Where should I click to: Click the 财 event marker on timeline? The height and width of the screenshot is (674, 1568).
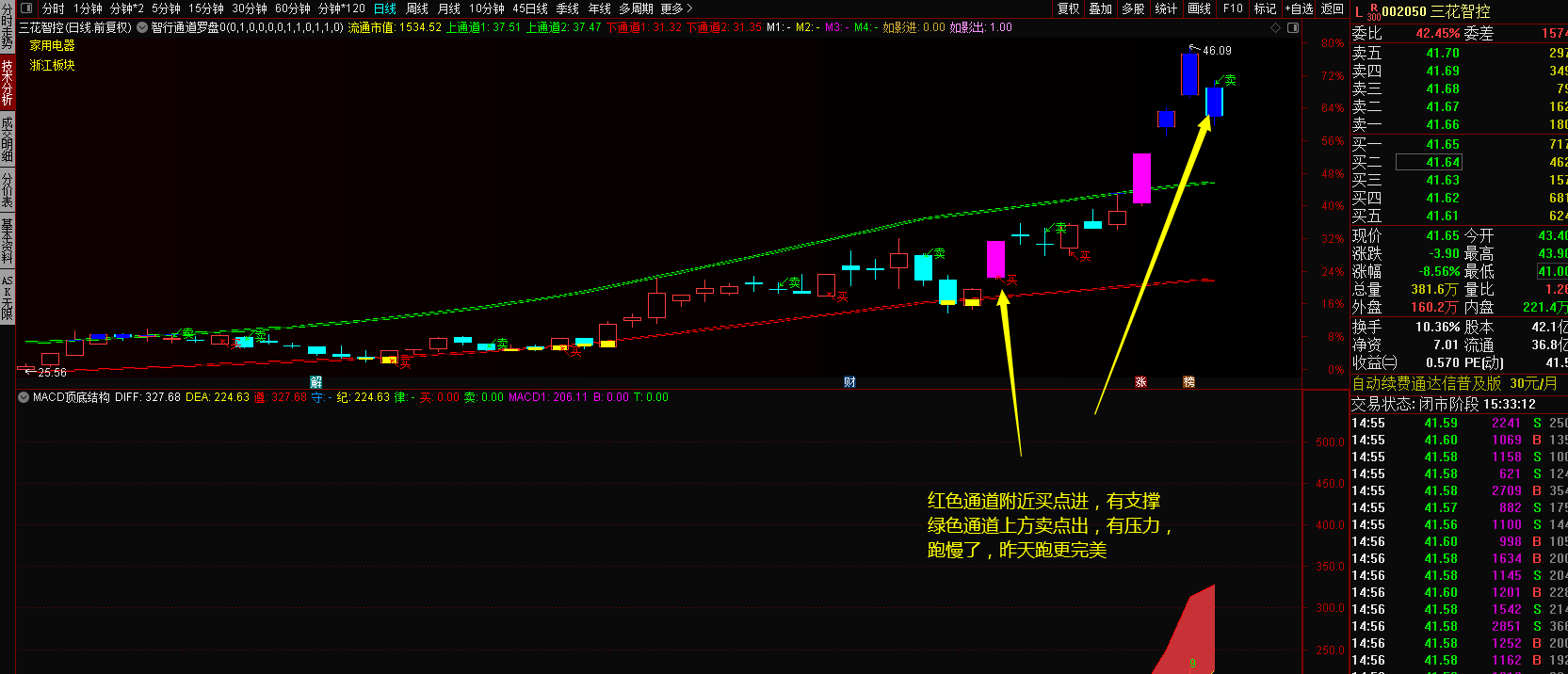[x=849, y=382]
